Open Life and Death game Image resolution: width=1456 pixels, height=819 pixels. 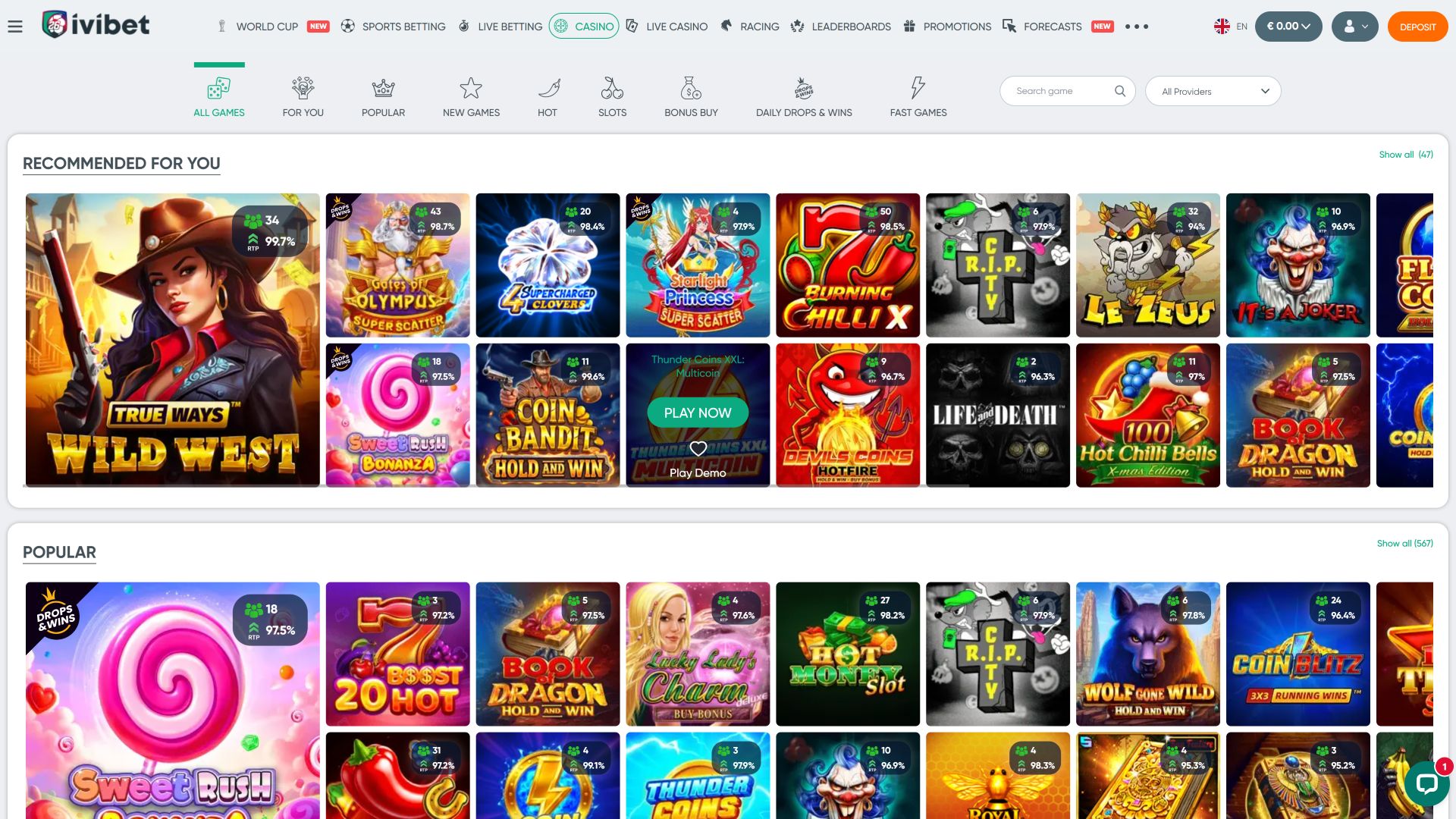coord(998,416)
